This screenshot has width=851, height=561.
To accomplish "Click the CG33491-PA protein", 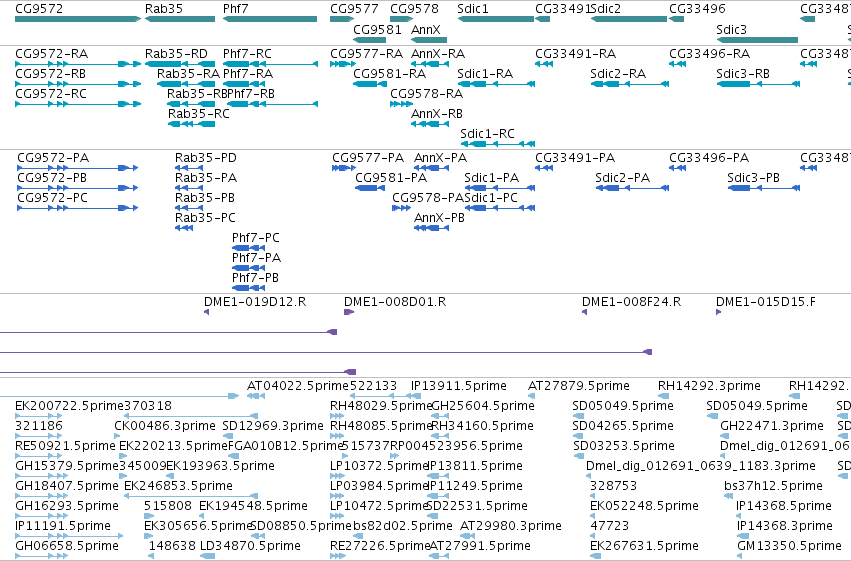I will coord(544,168).
